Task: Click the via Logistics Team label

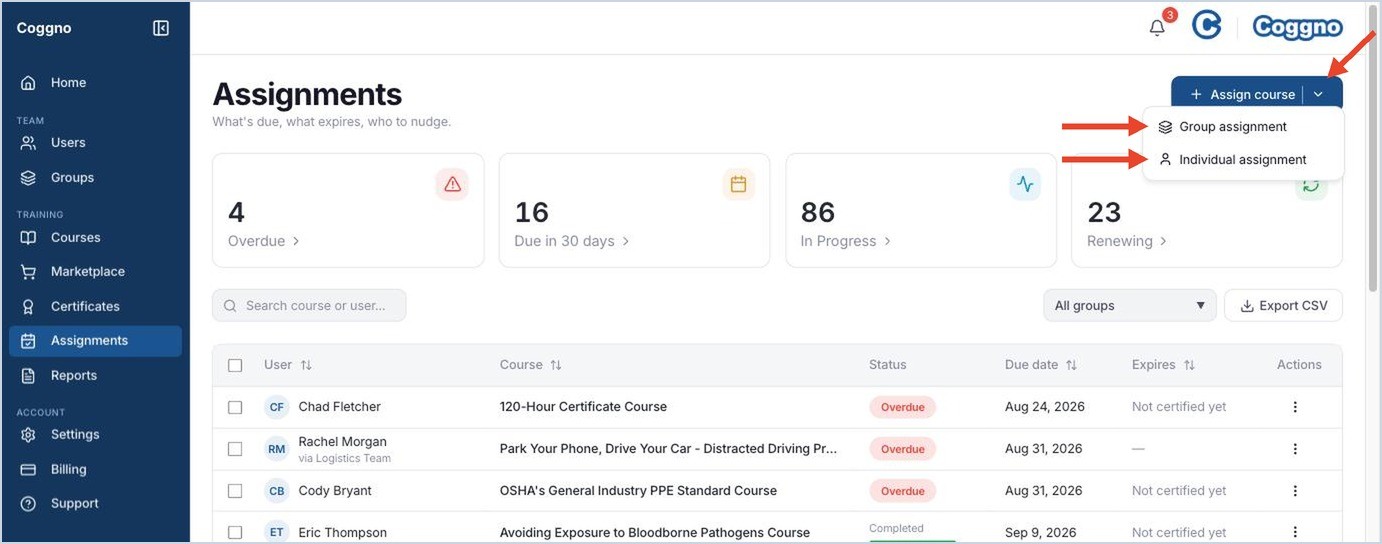Action: tap(345, 459)
